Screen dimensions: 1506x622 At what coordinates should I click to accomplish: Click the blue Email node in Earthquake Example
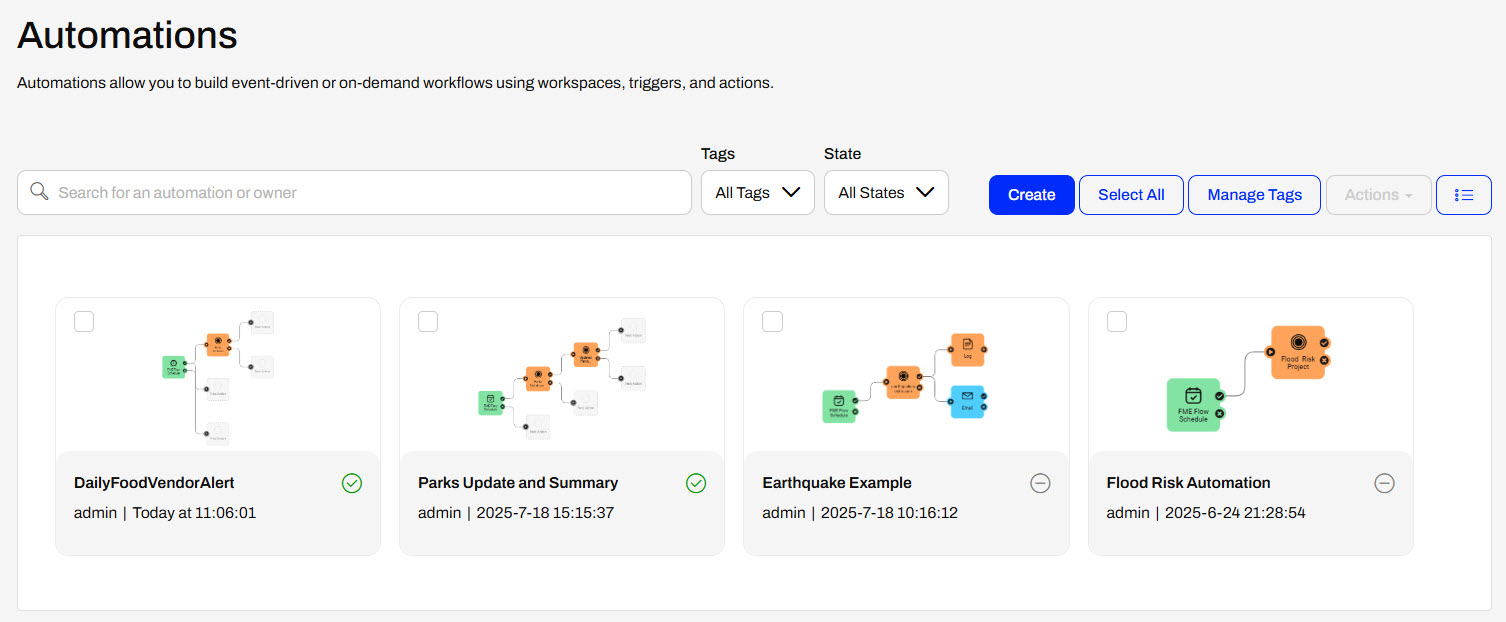click(967, 401)
